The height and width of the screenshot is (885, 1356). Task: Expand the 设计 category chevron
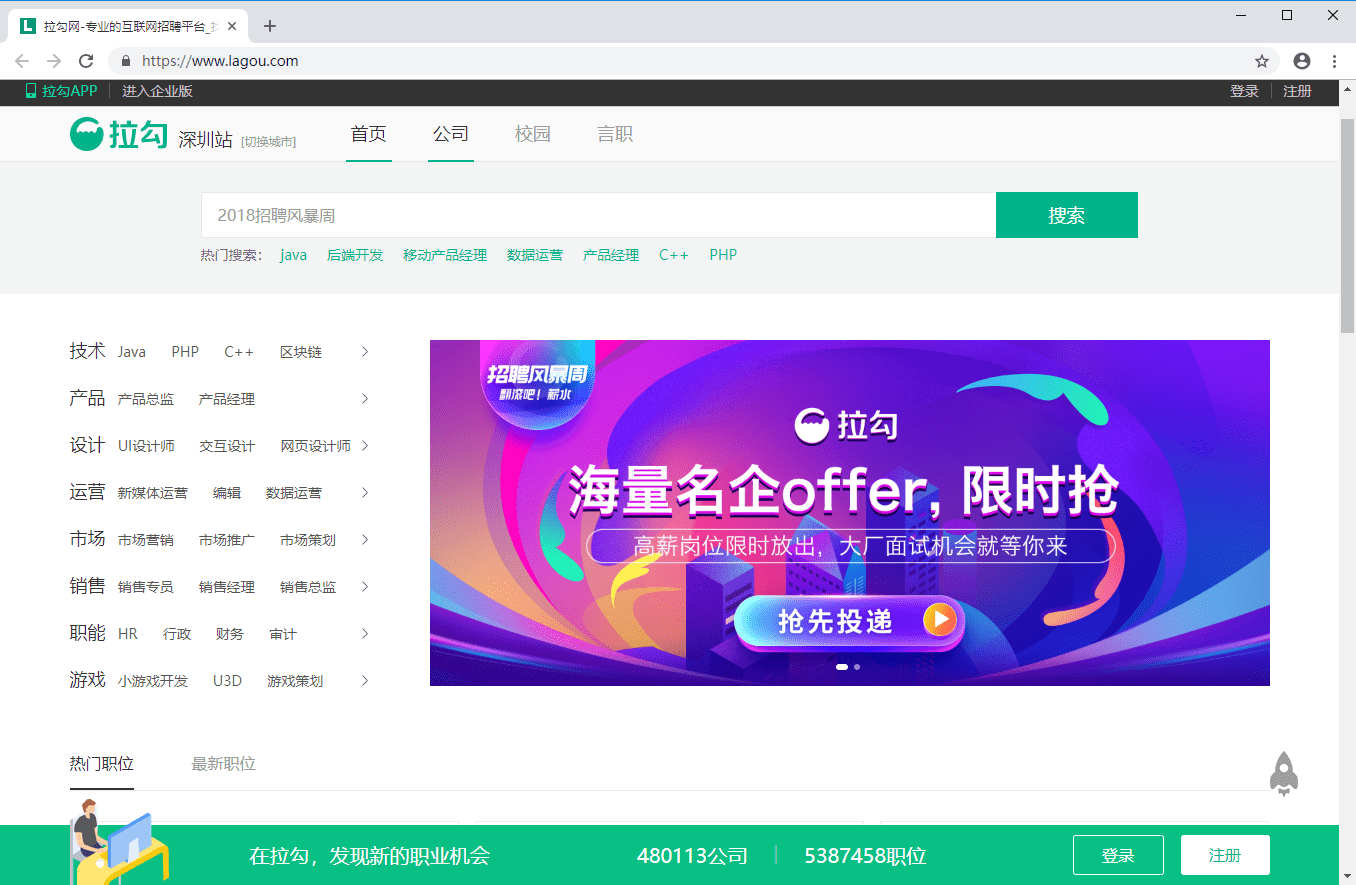[365, 446]
